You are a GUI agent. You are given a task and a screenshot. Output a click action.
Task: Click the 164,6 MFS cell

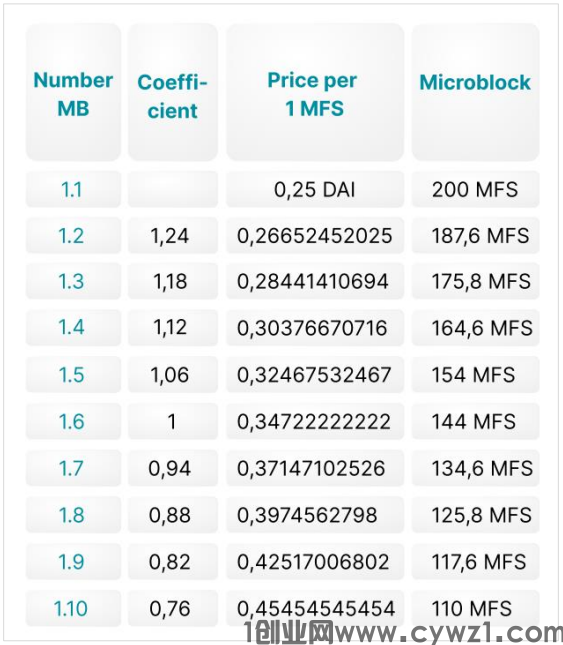pyautogui.click(x=475, y=328)
